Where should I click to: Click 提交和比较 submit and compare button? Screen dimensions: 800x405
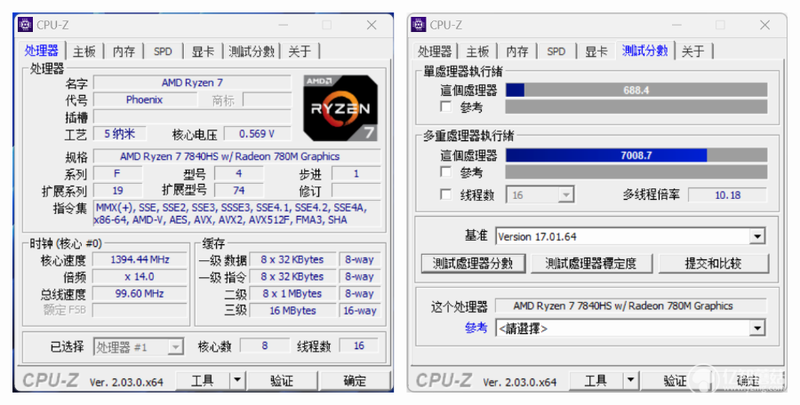[713, 263]
